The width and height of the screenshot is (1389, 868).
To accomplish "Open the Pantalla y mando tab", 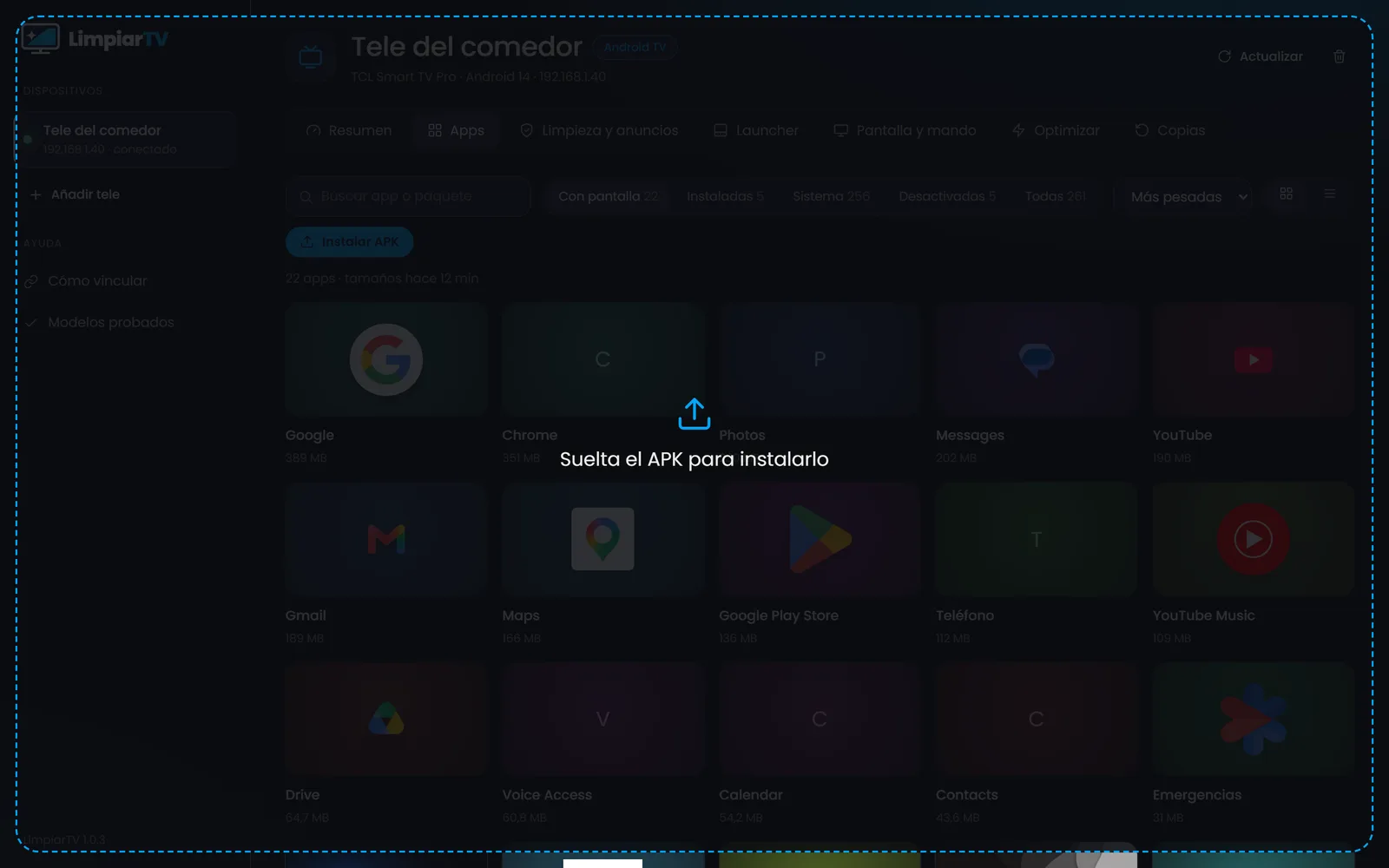I will tap(905, 130).
